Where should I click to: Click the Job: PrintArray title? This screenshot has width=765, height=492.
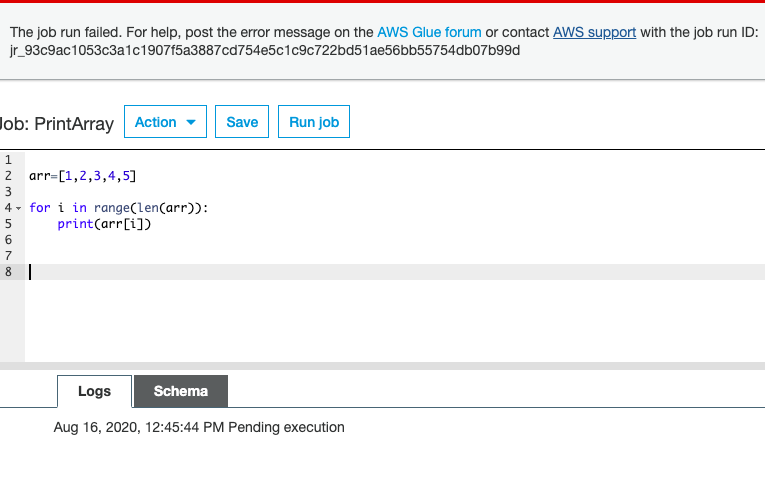point(56,124)
